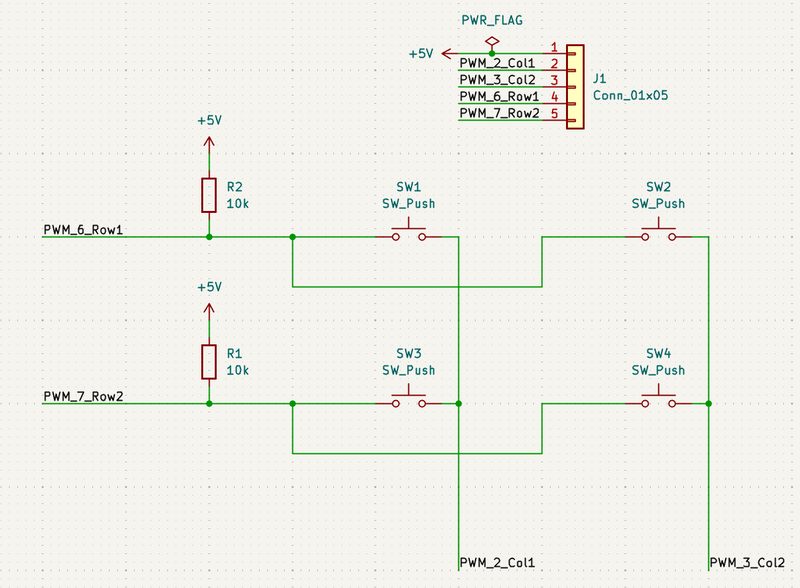Click the 10k value of R1
Viewport: 800px width, 588px height.
coord(238,371)
